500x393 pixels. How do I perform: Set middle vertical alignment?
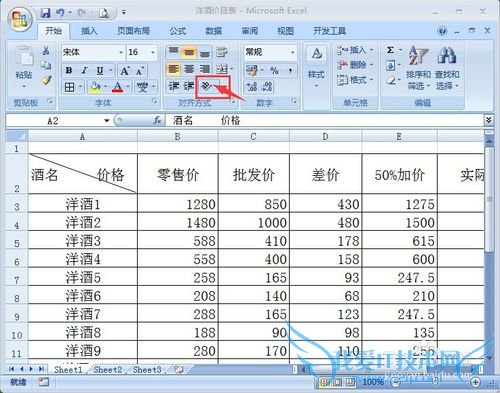point(189,52)
